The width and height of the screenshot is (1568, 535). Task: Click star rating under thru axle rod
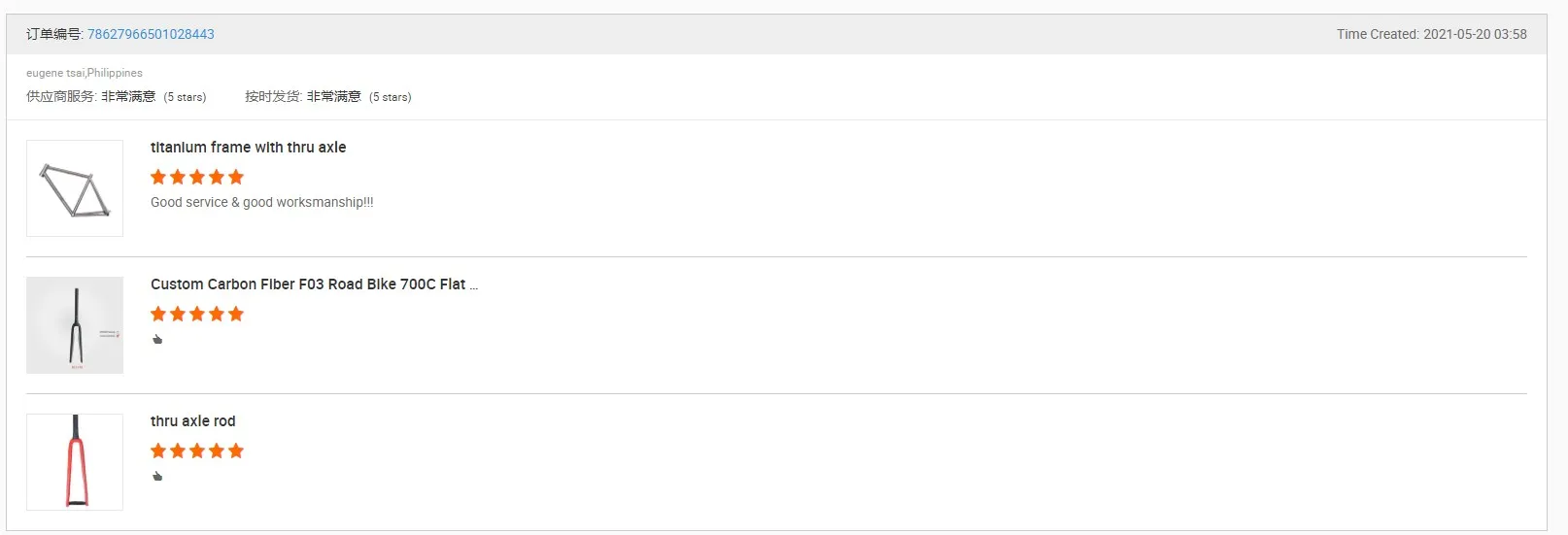point(197,451)
